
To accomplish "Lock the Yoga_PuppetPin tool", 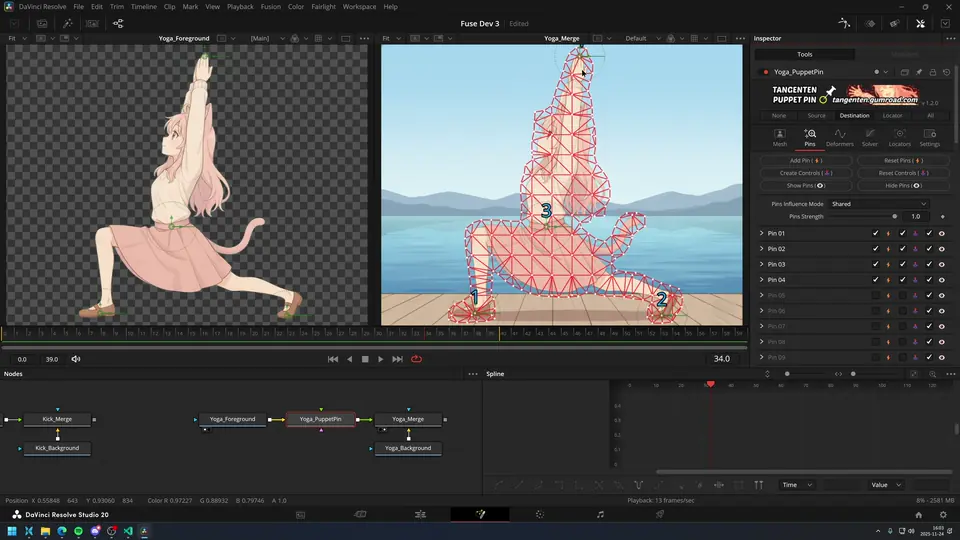I will (x=932, y=72).
